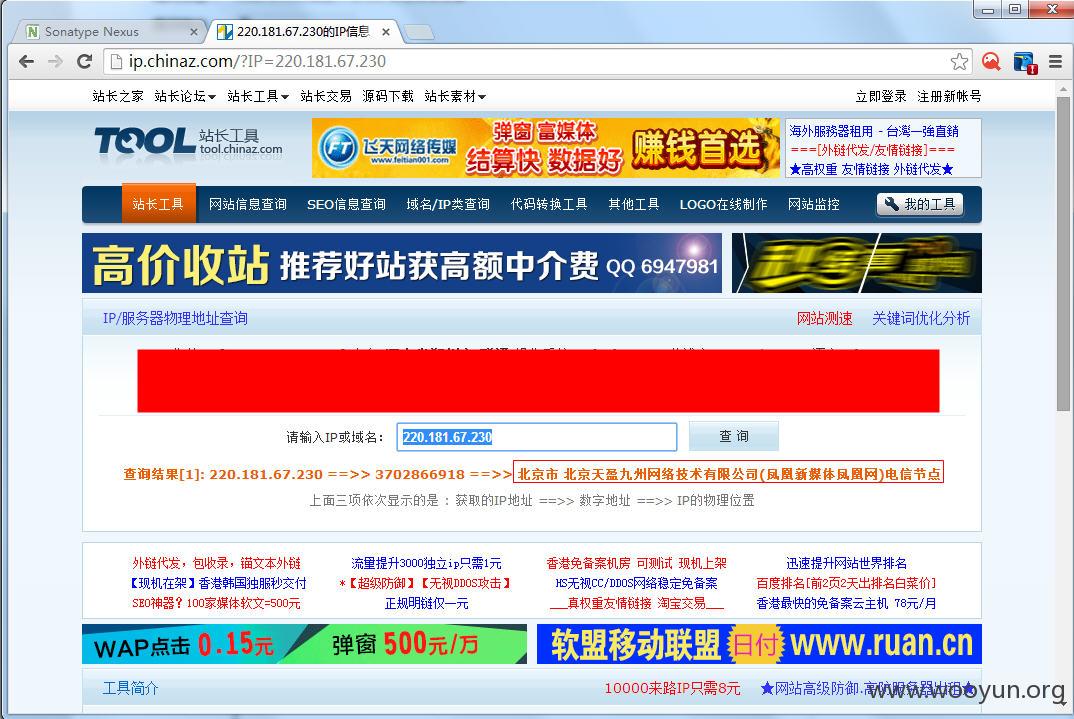The height and width of the screenshot is (719, 1074).
Task: Click the browser forward arrow
Action: point(55,62)
